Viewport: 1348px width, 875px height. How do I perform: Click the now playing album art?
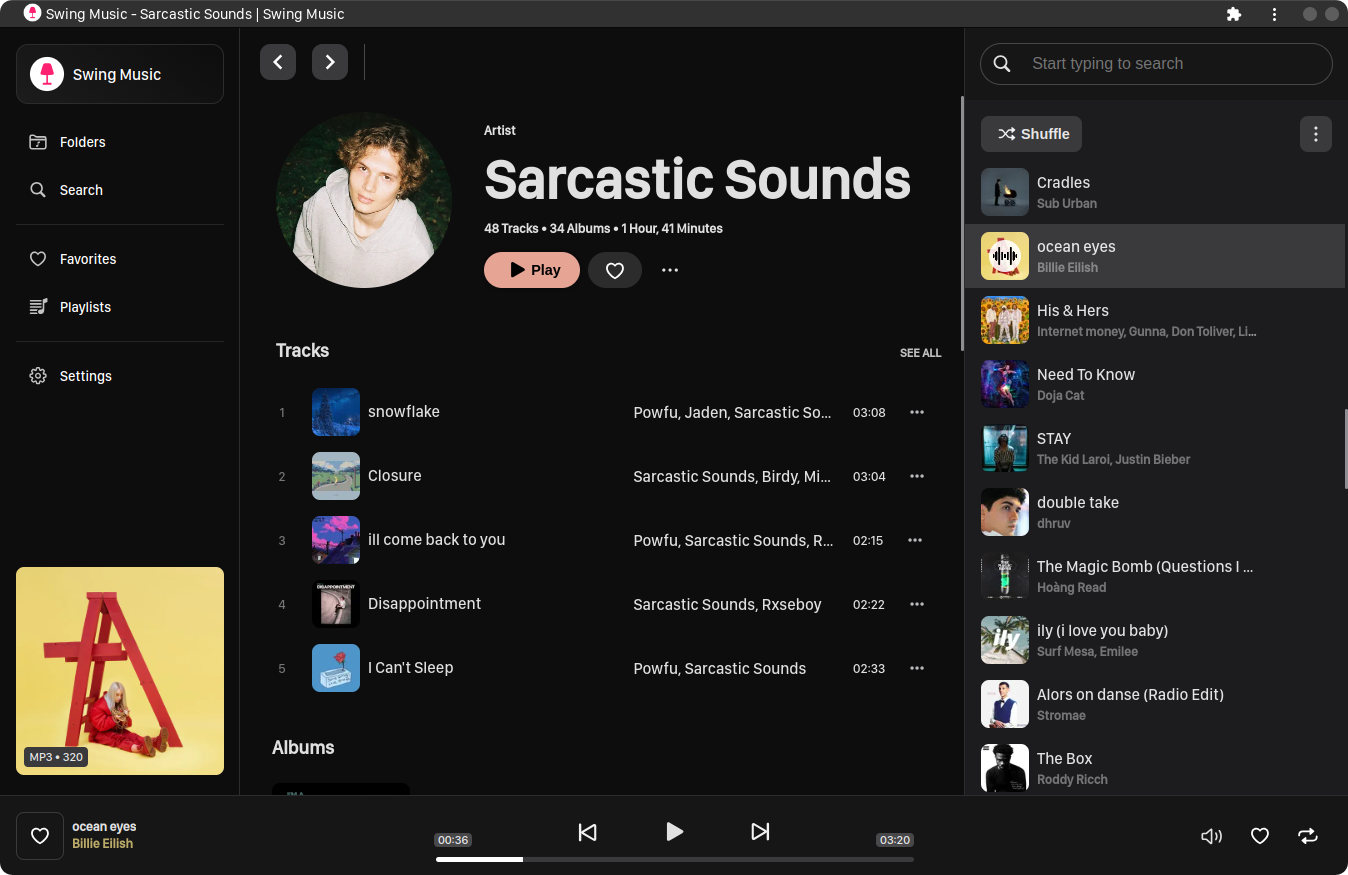(120, 671)
